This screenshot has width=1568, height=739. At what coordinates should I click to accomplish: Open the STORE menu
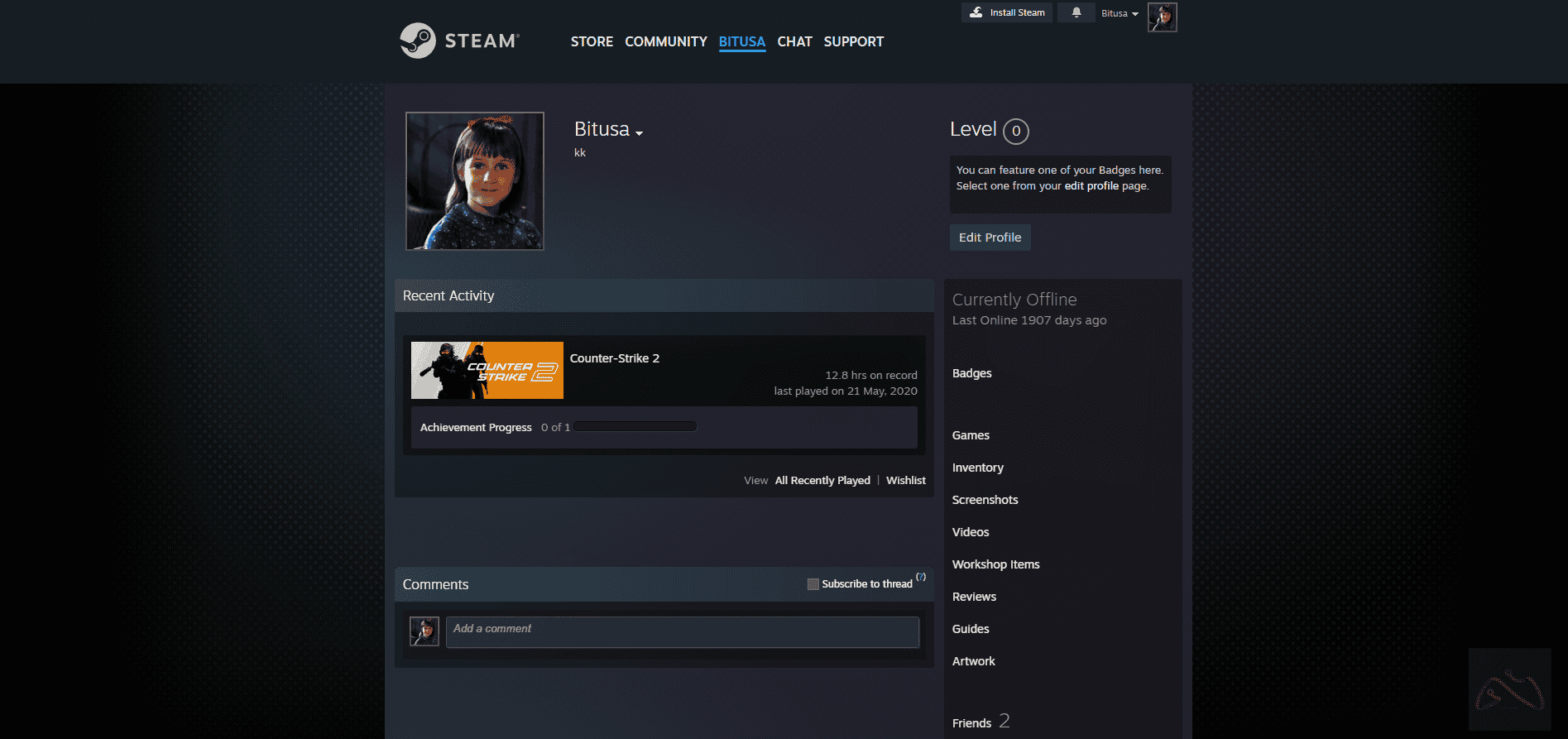[x=592, y=41]
